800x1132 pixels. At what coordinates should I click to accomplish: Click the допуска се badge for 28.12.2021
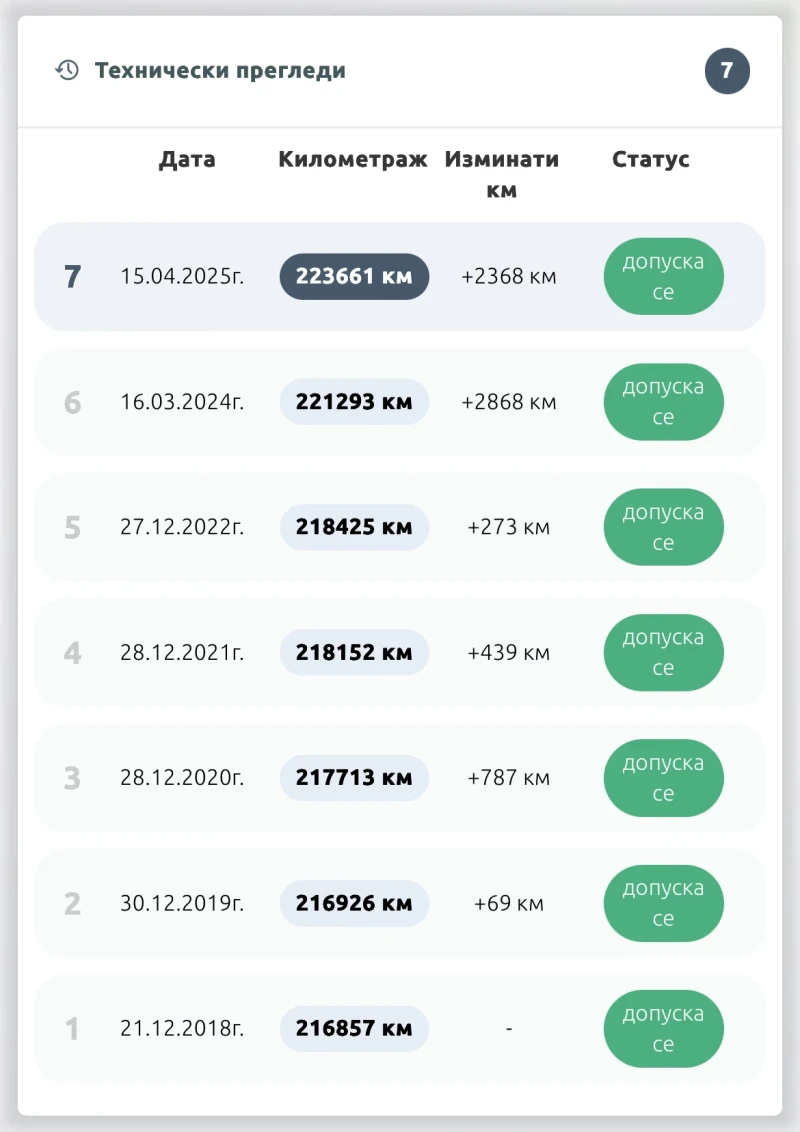(x=663, y=652)
